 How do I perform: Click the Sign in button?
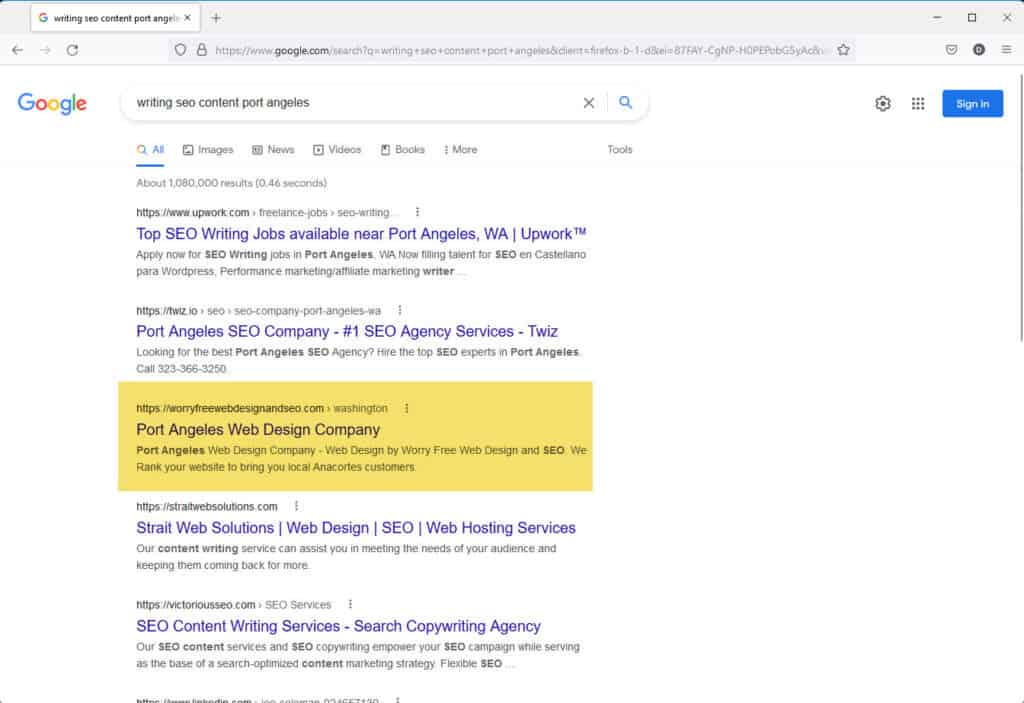[x=972, y=104]
